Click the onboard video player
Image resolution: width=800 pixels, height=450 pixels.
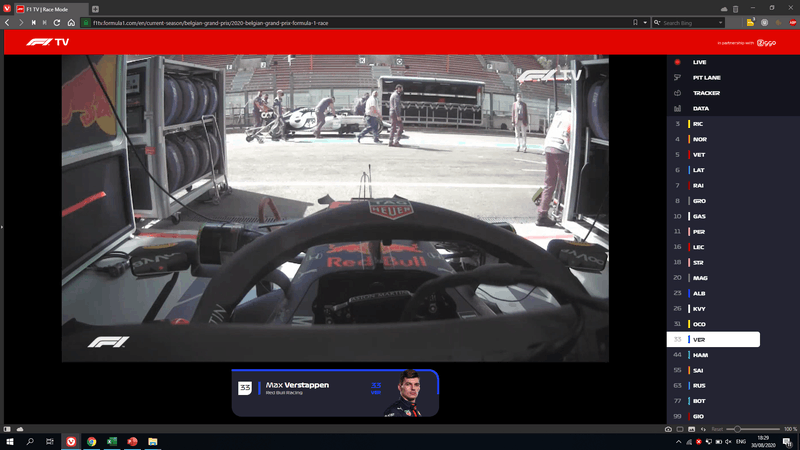pyautogui.click(x=335, y=208)
